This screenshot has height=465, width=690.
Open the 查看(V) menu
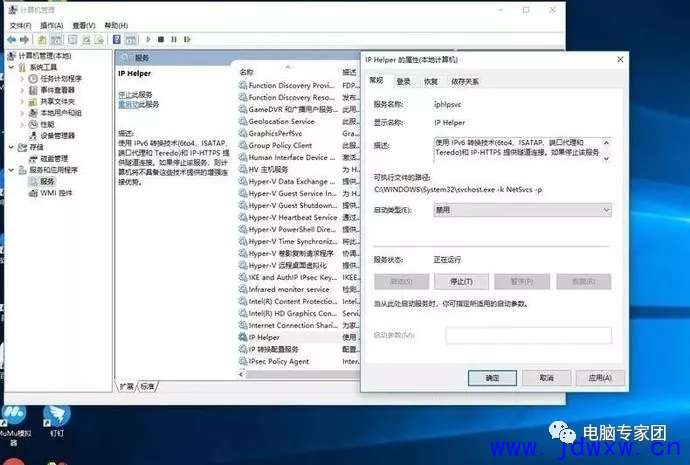tap(84, 26)
